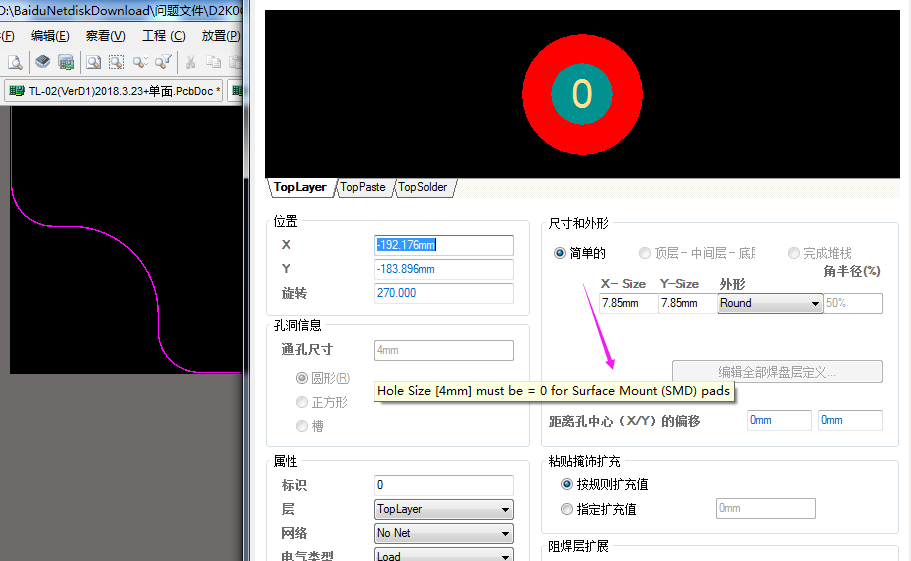Select the 指定扩充值 radio option
911x561 pixels.
pos(567,509)
